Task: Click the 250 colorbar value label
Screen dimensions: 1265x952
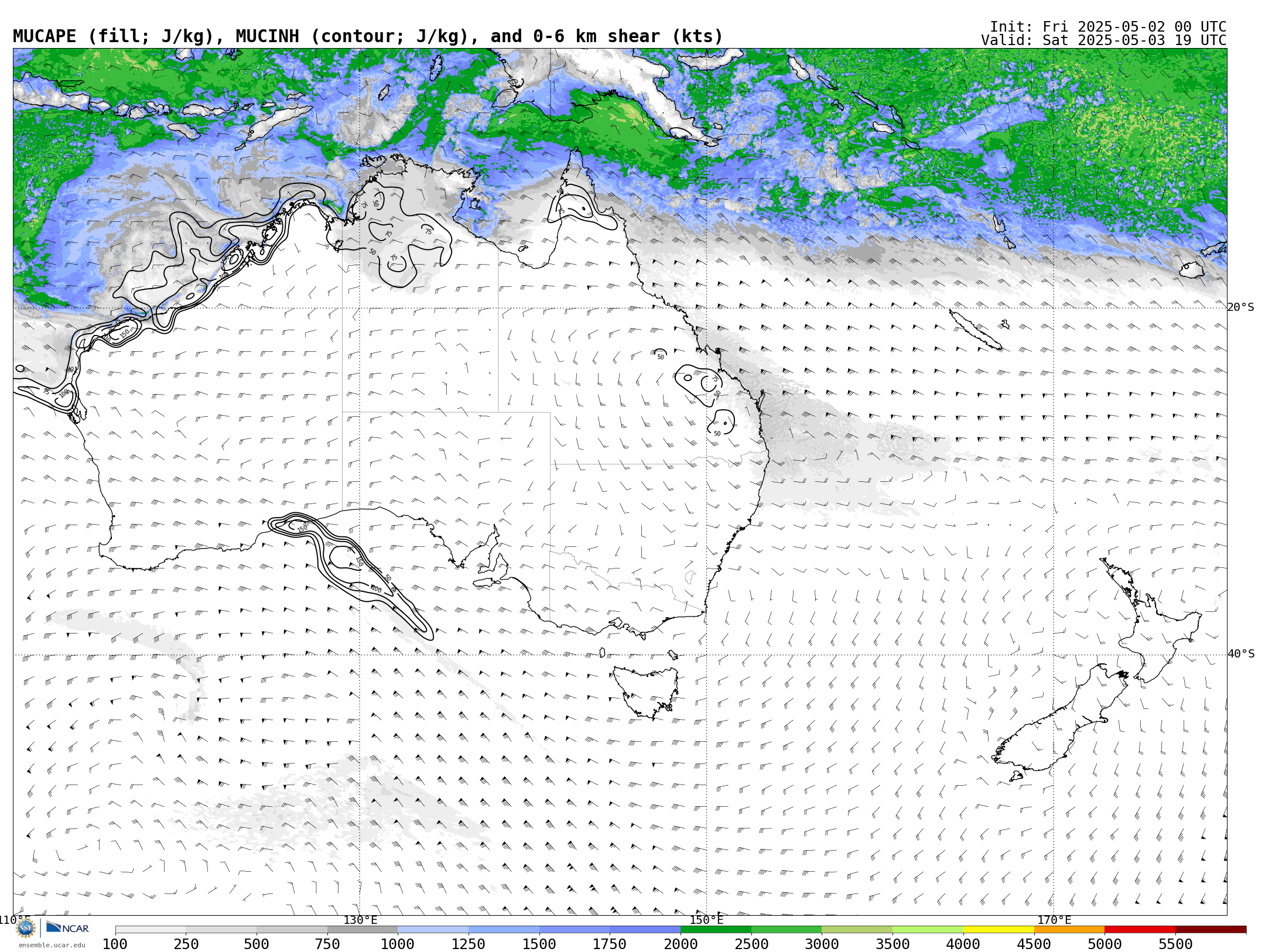Action: 186,944
